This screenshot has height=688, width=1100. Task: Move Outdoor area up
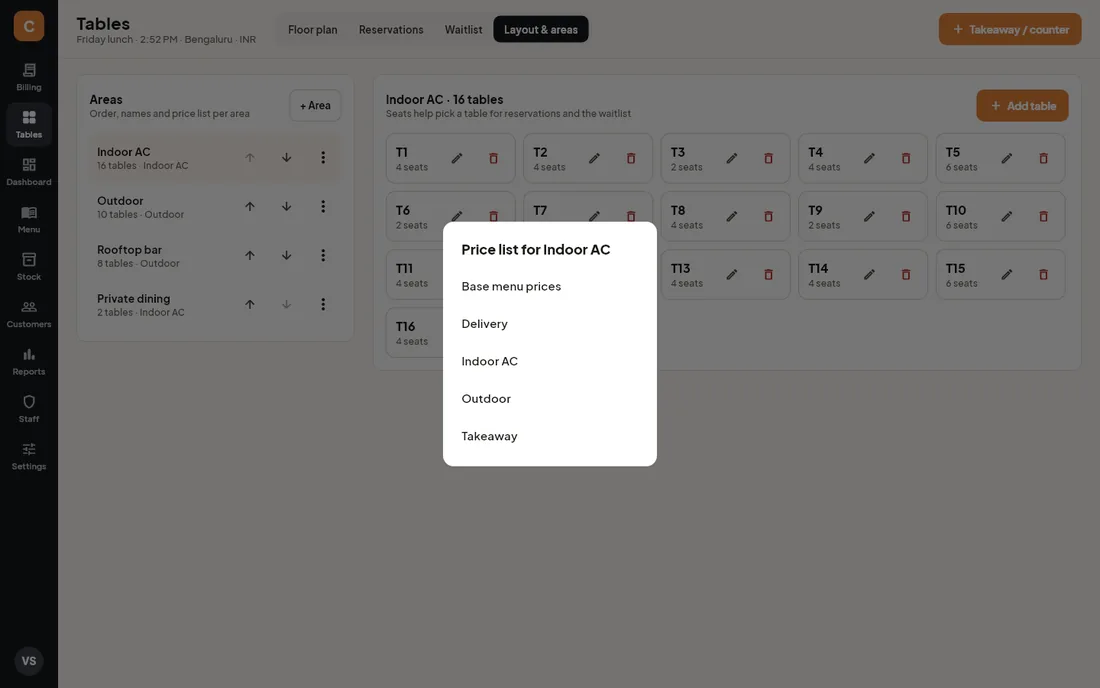[250, 207]
